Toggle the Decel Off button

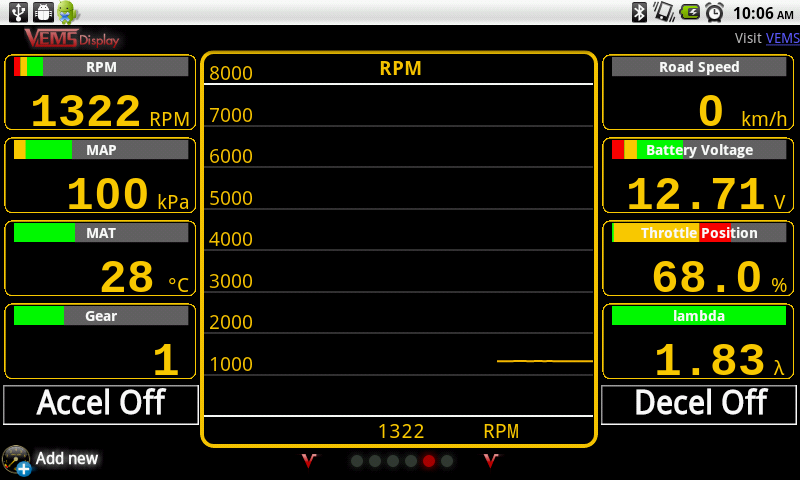[x=700, y=403]
